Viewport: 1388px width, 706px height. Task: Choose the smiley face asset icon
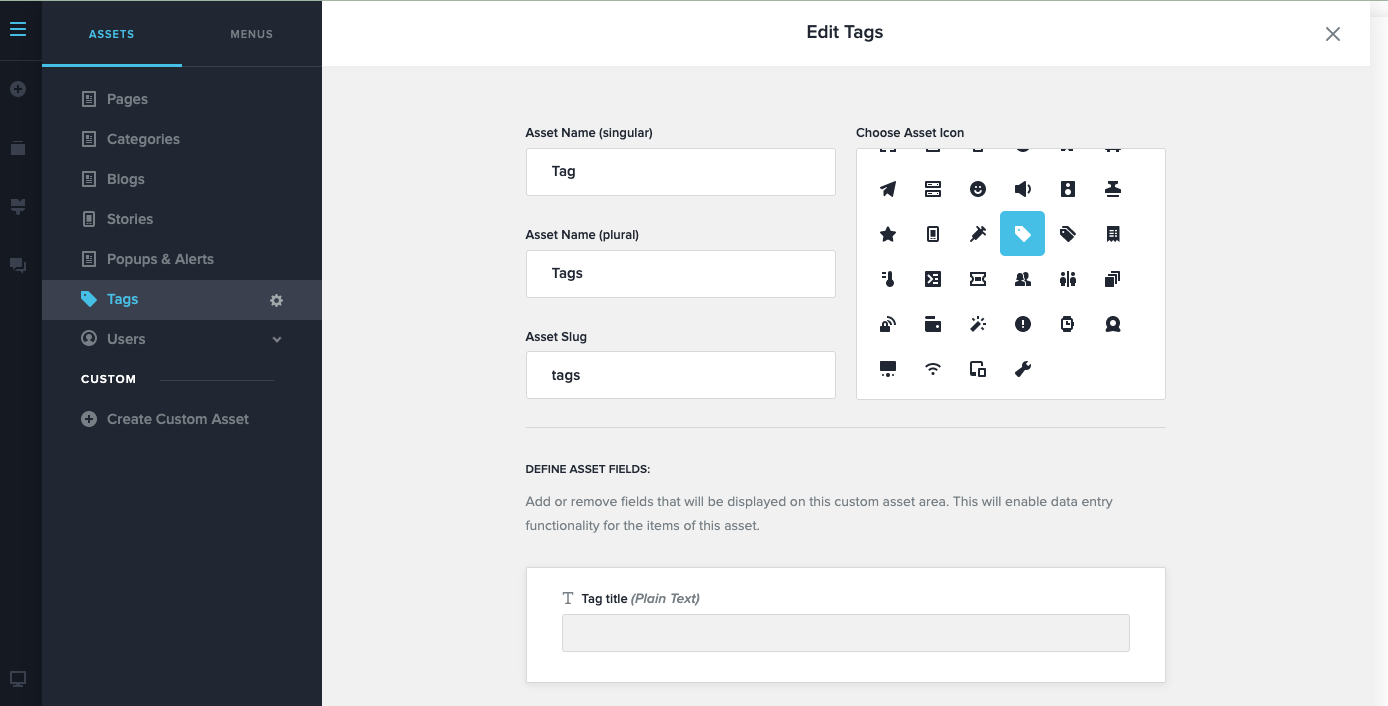point(978,189)
